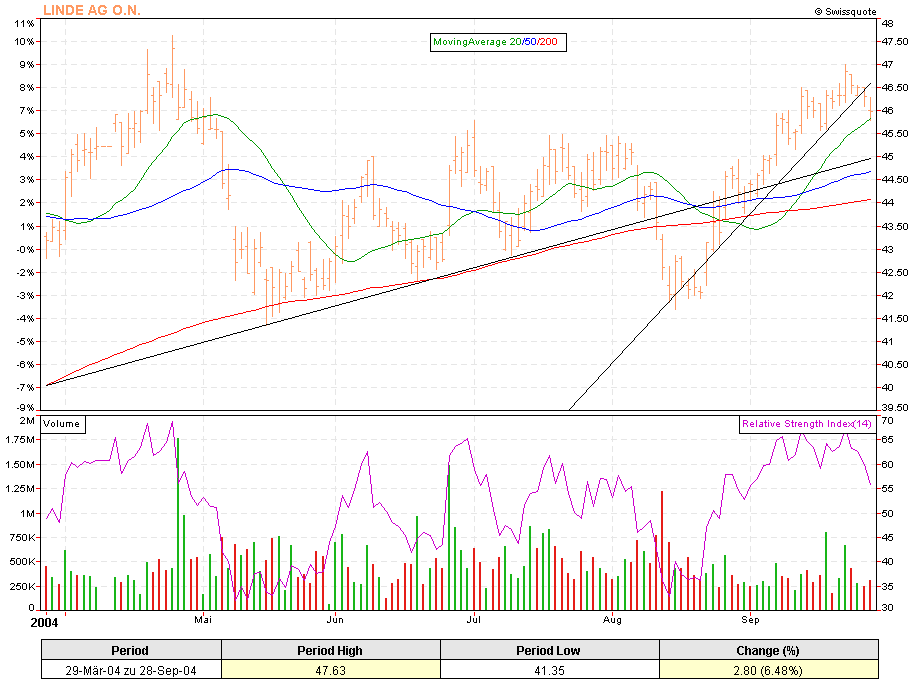This screenshot has width=917, height=679.
Task: Select the Relative Strength Index(14) label
Action: 806,424
